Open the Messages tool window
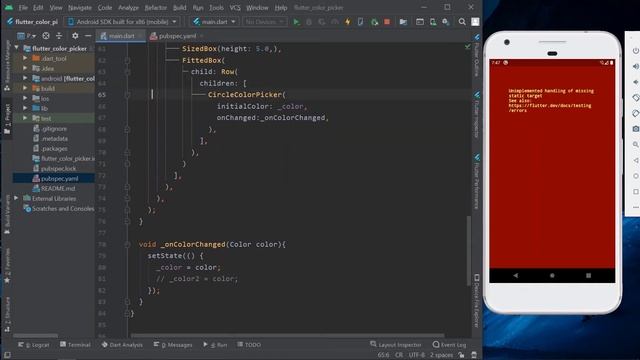Image resolution: width=640 pixels, height=360 pixels. [173, 345]
